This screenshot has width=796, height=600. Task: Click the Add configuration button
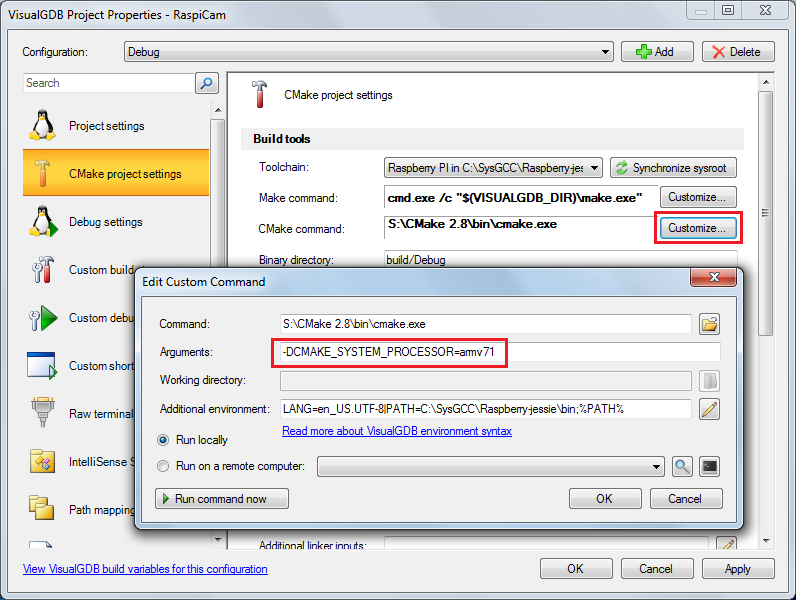[x=657, y=52]
